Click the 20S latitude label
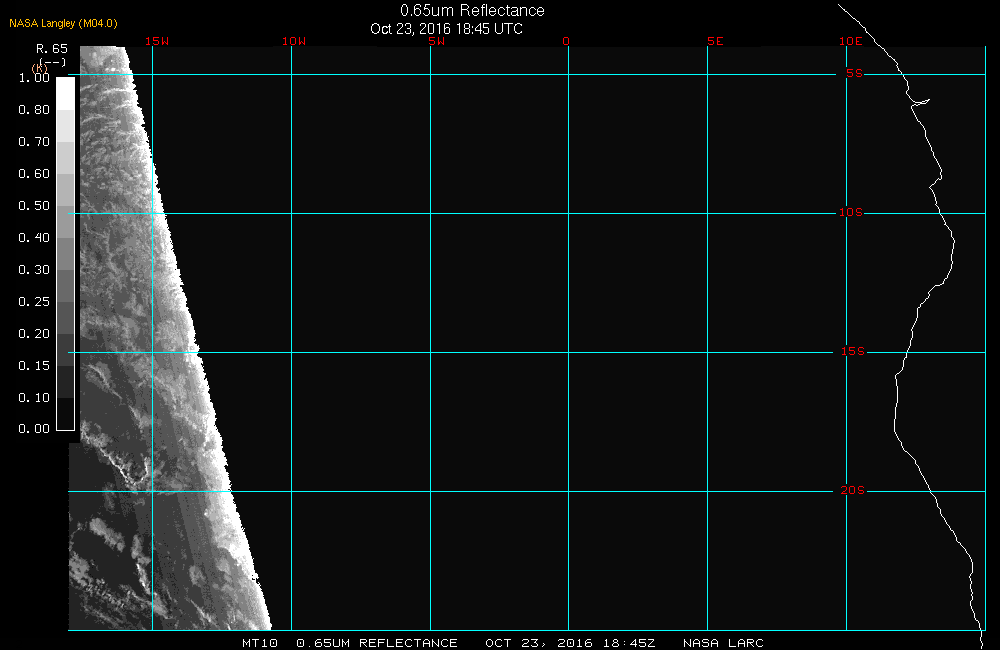 [851, 491]
